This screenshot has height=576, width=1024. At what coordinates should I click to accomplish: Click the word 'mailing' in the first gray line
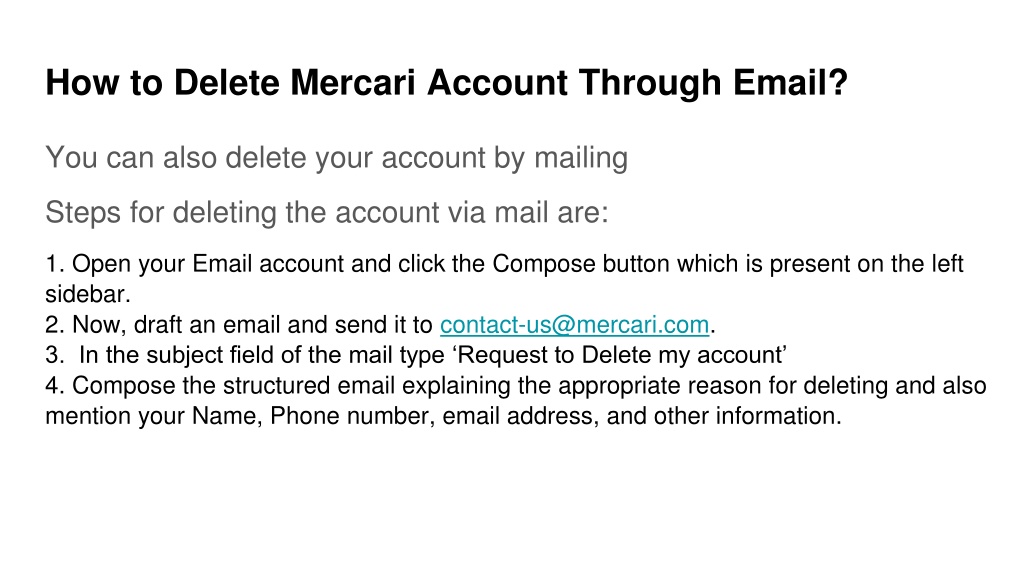click(x=581, y=159)
